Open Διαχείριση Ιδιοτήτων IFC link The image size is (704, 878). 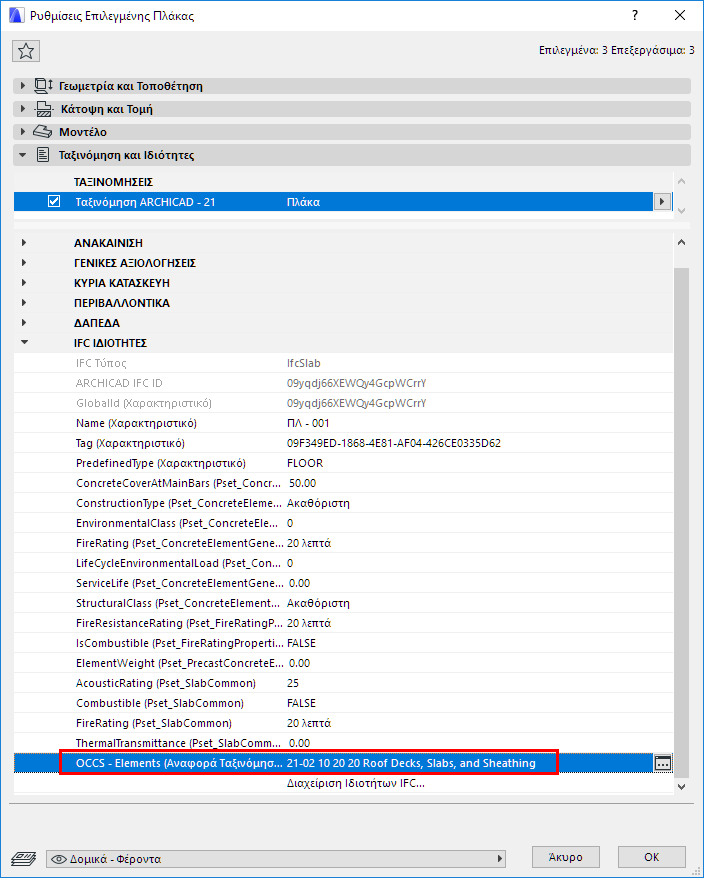pyautogui.click(x=356, y=783)
